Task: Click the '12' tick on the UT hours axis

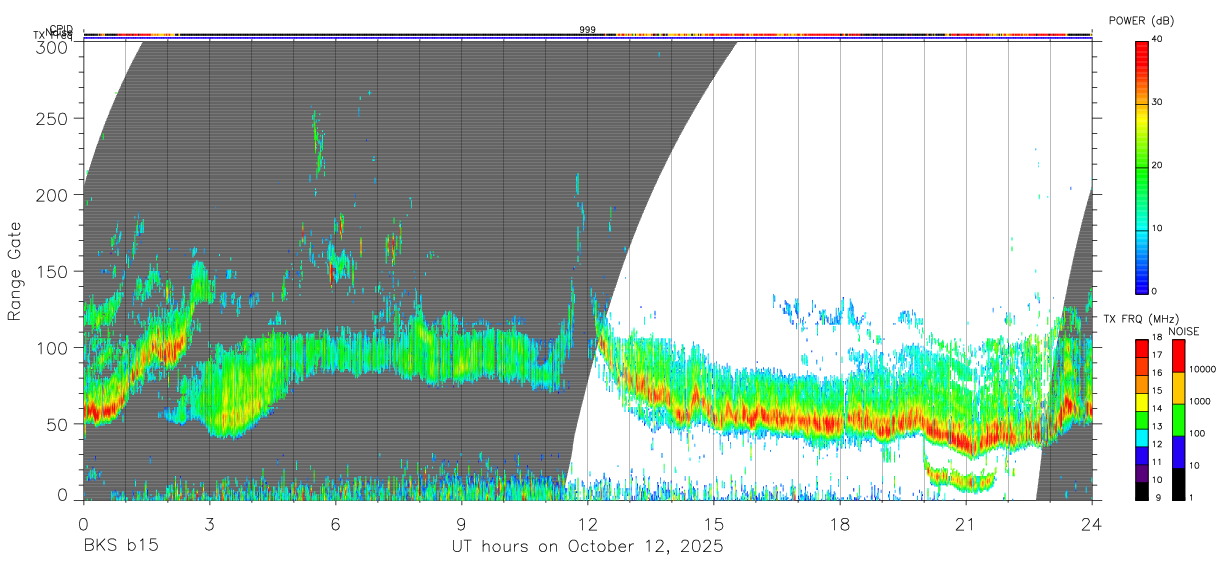Action: 587,524
